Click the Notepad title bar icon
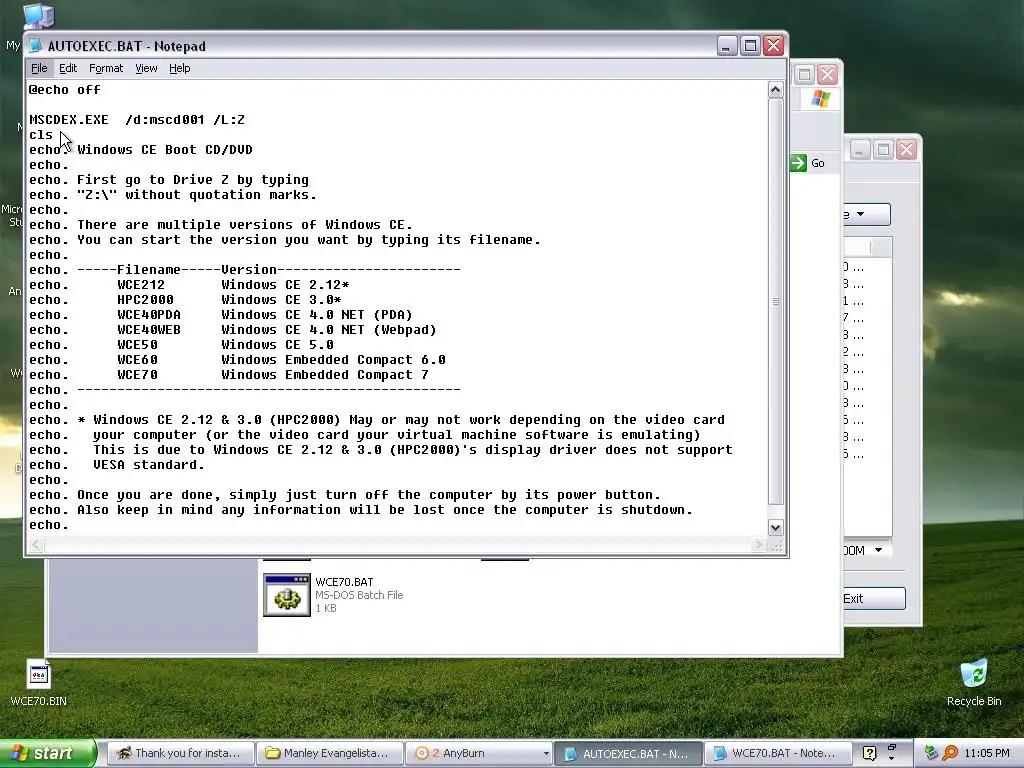Viewport: 1024px width, 768px height. (36, 46)
